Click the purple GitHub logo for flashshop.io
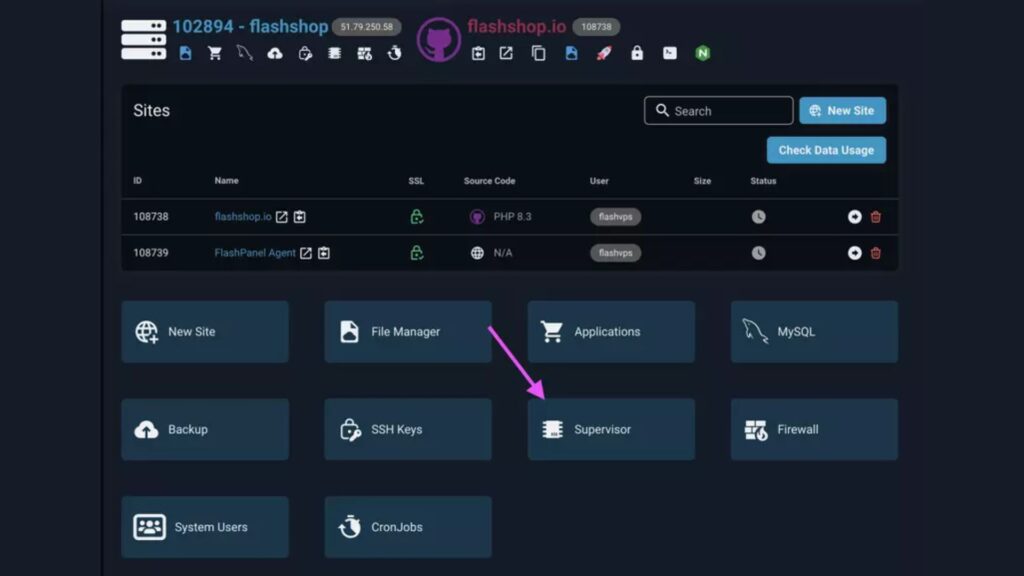The height and width of the screenshot is (576, 1024). [439, 39]
